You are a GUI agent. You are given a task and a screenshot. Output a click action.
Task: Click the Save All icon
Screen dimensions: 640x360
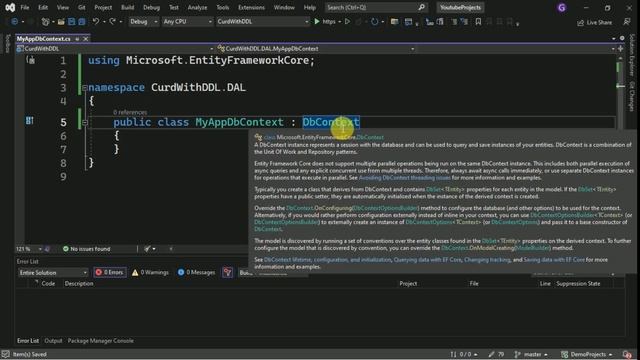coord(82,22)
